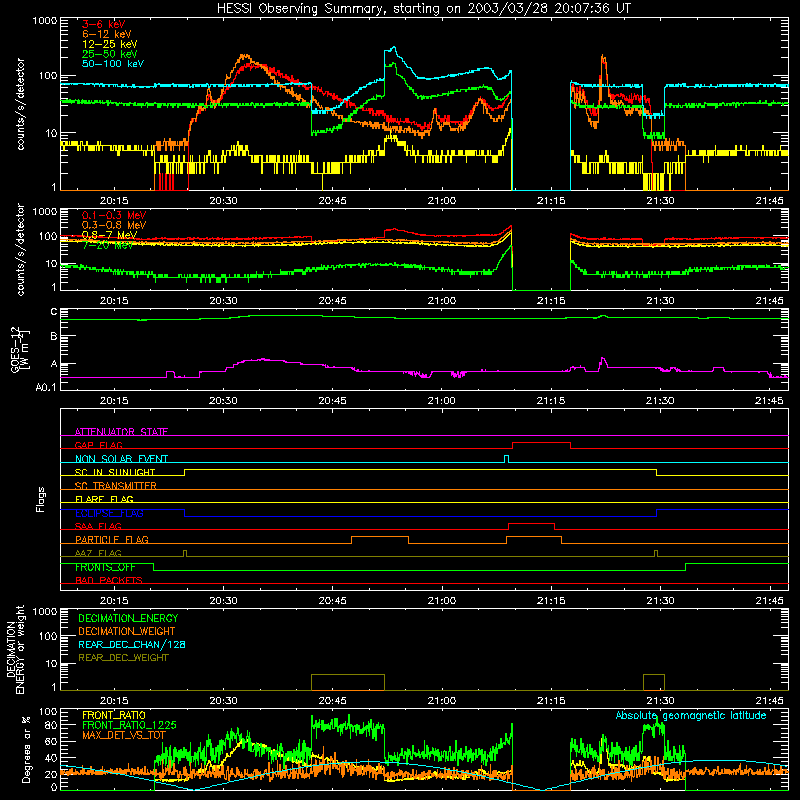Select the DECIMATION_ENERGY legend label

click(x=128, y=618)
